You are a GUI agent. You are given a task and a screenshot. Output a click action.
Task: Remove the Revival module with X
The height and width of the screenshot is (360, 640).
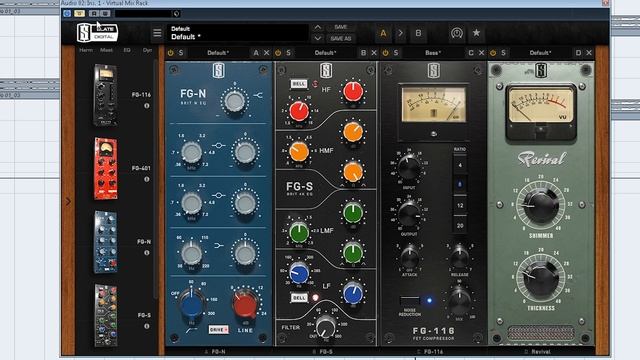589,53
